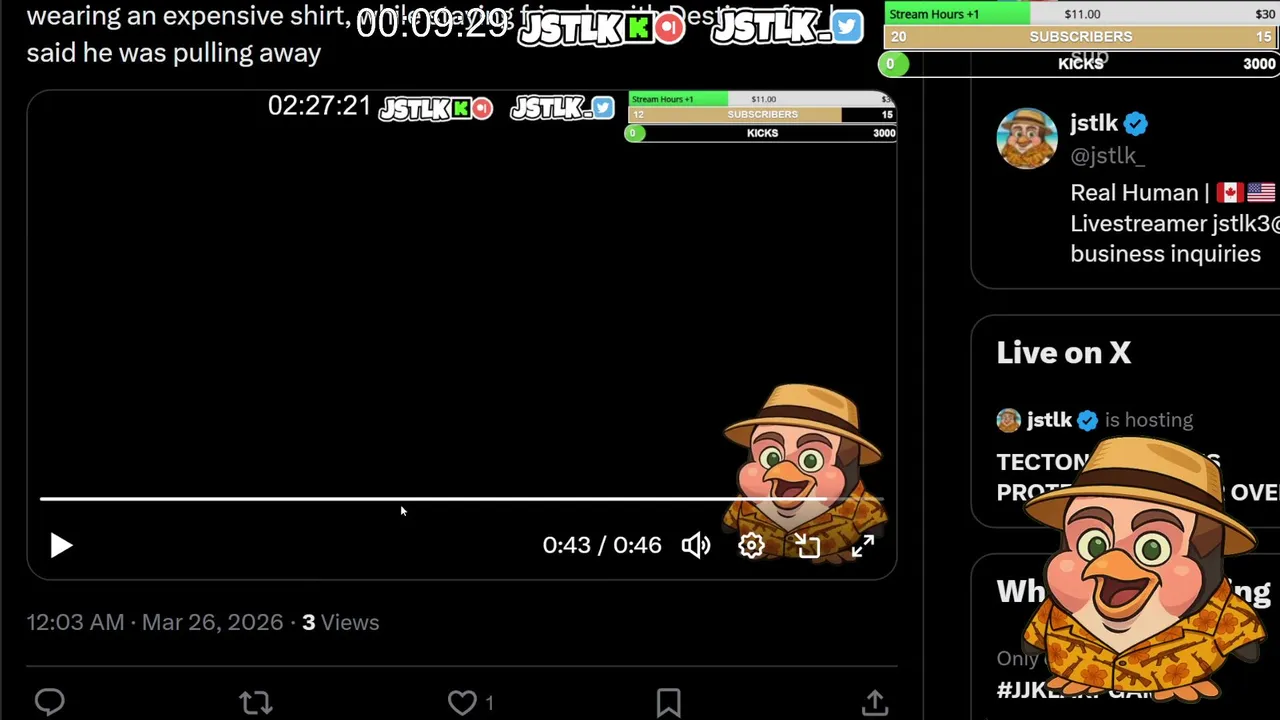The height and width of the screenshot is (720, 1280).
Task: Click the verified badge next to 'is hosting'
Action: [1087, 420]
